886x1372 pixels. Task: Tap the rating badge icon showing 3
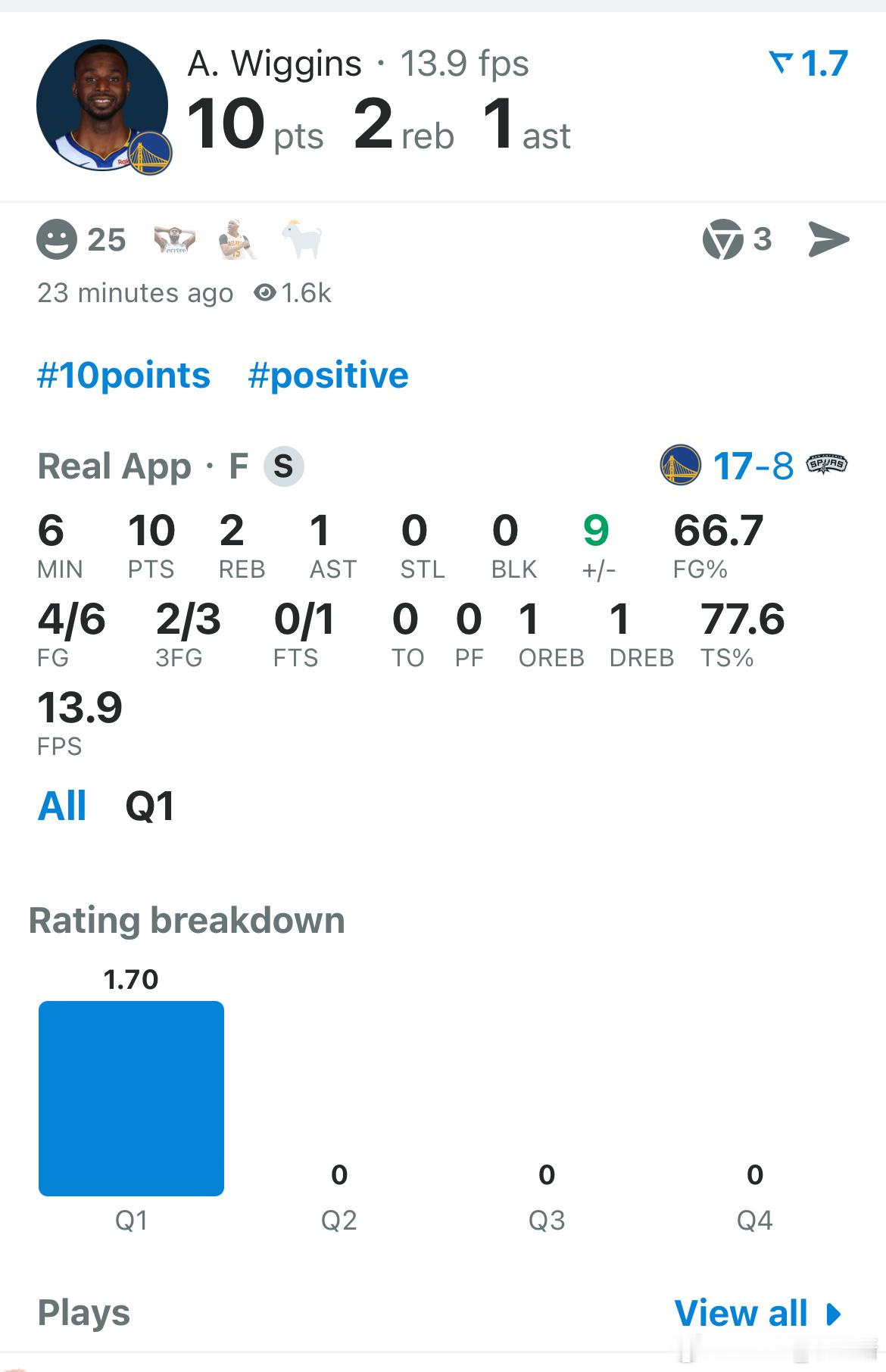coord(723,240)
